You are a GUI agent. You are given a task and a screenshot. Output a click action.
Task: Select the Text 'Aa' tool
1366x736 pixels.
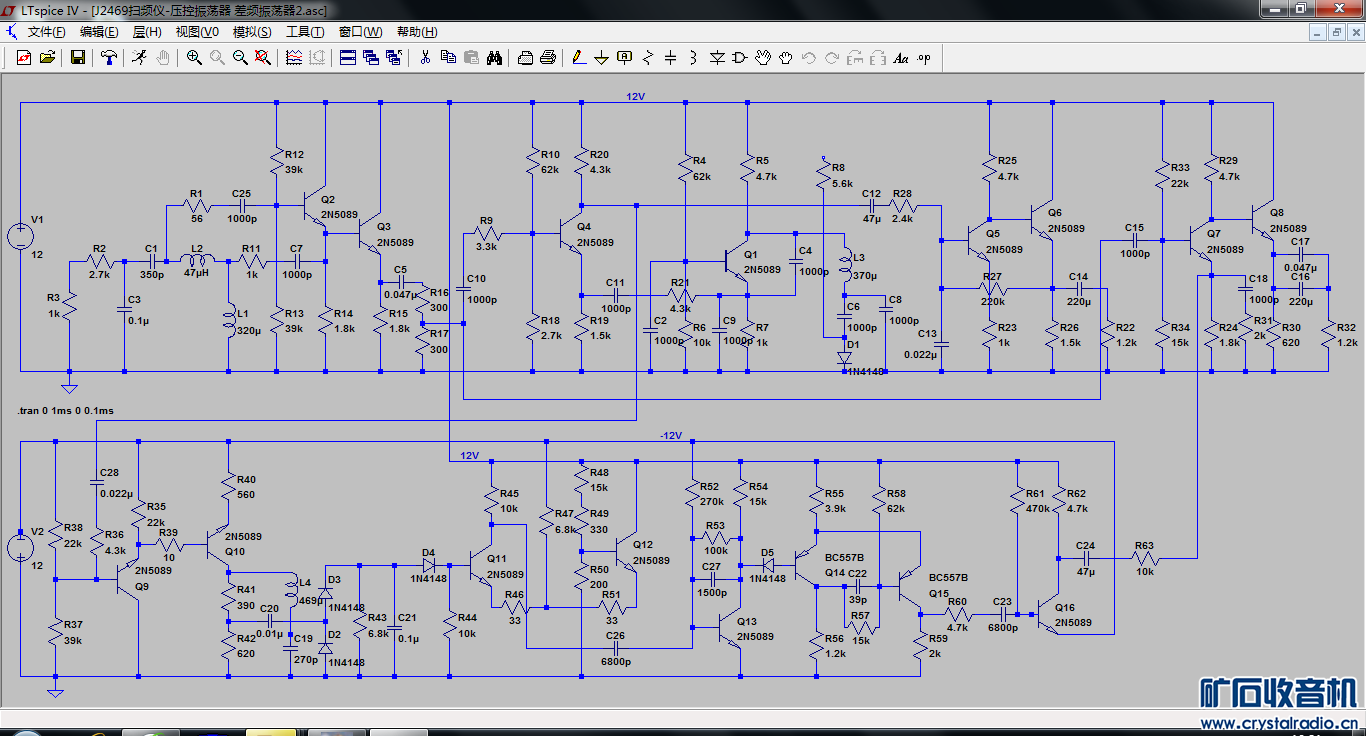coord(901,58)
